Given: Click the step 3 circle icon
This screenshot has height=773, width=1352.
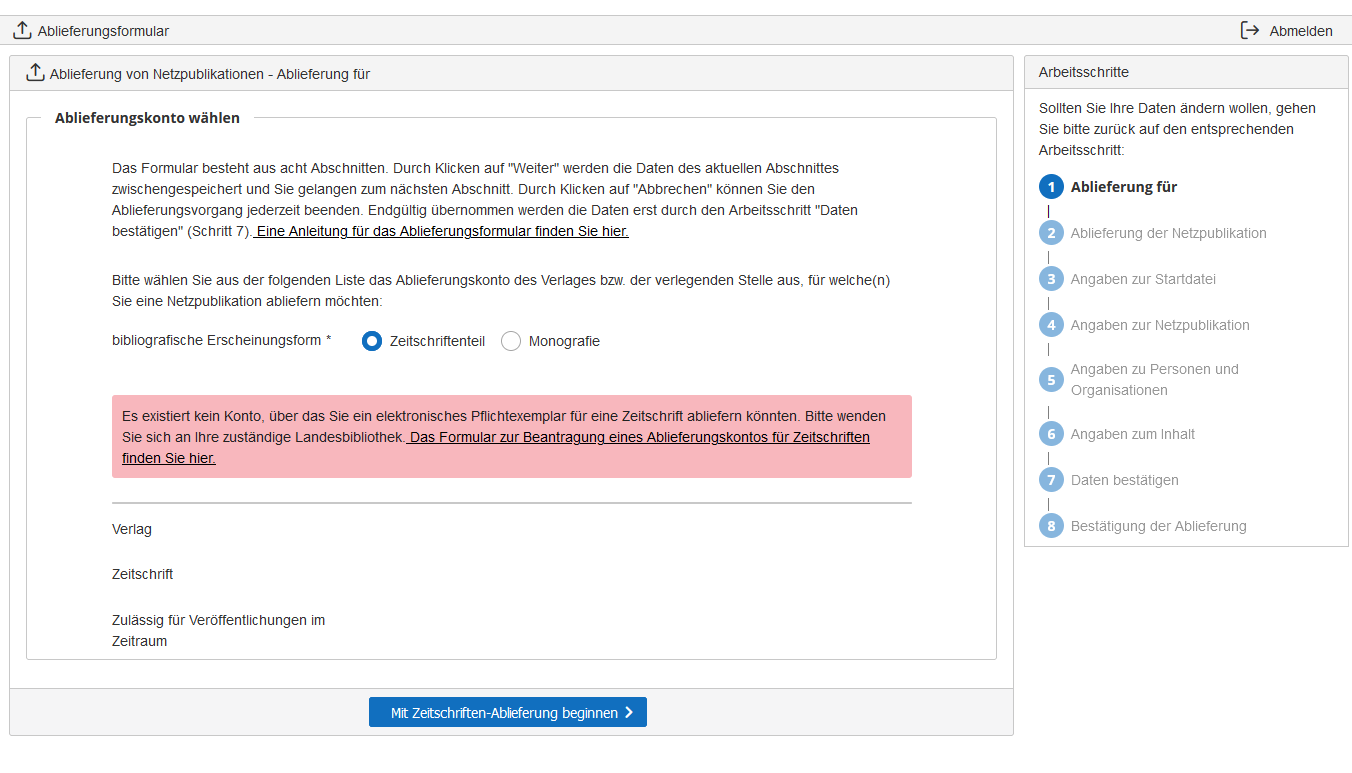Looking at the screenshot, I should [1051, 279].
